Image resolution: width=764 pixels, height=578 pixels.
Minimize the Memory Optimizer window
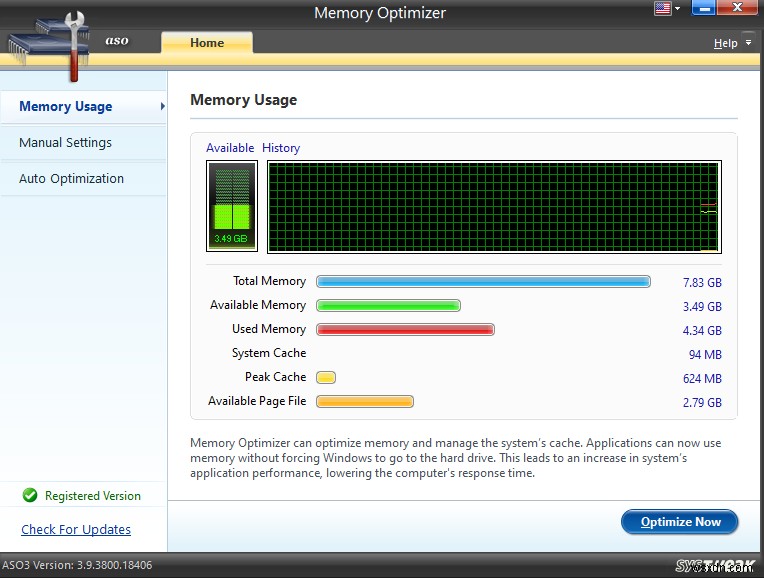tap(700, 9)
